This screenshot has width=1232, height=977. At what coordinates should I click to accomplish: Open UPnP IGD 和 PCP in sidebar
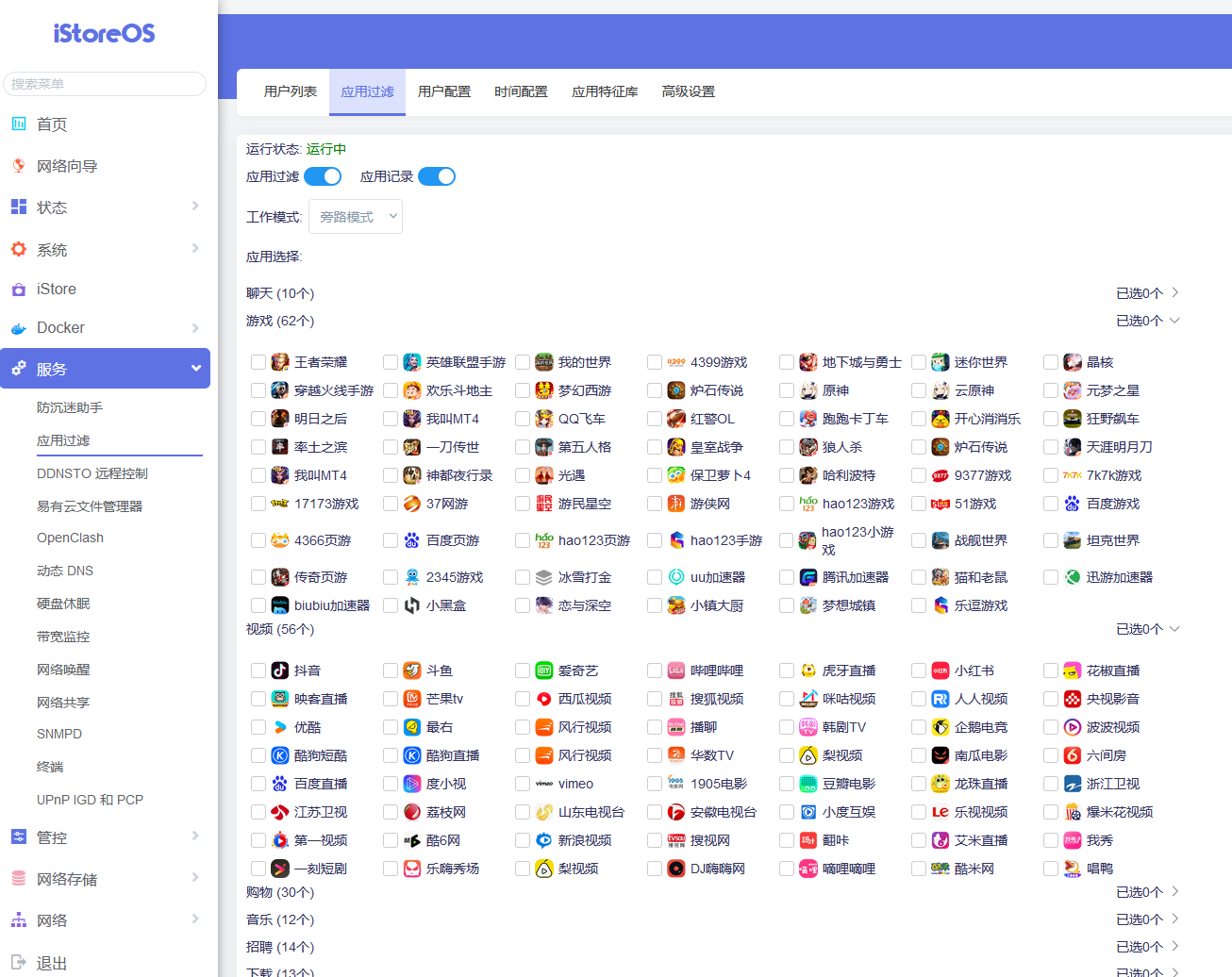click(x=90, y=800)
